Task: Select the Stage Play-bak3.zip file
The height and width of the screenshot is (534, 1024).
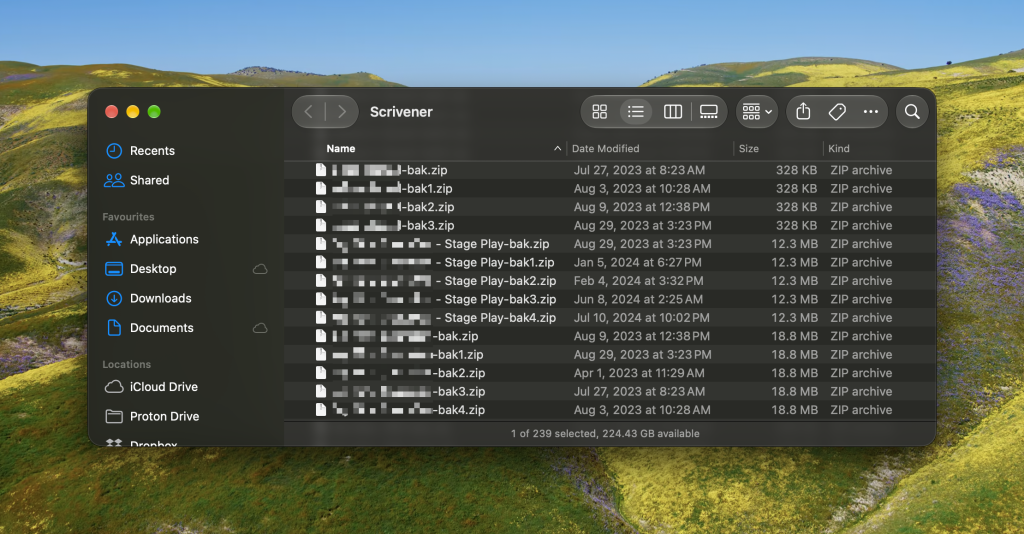Action: pyautogui.click(x=610, y=299)
